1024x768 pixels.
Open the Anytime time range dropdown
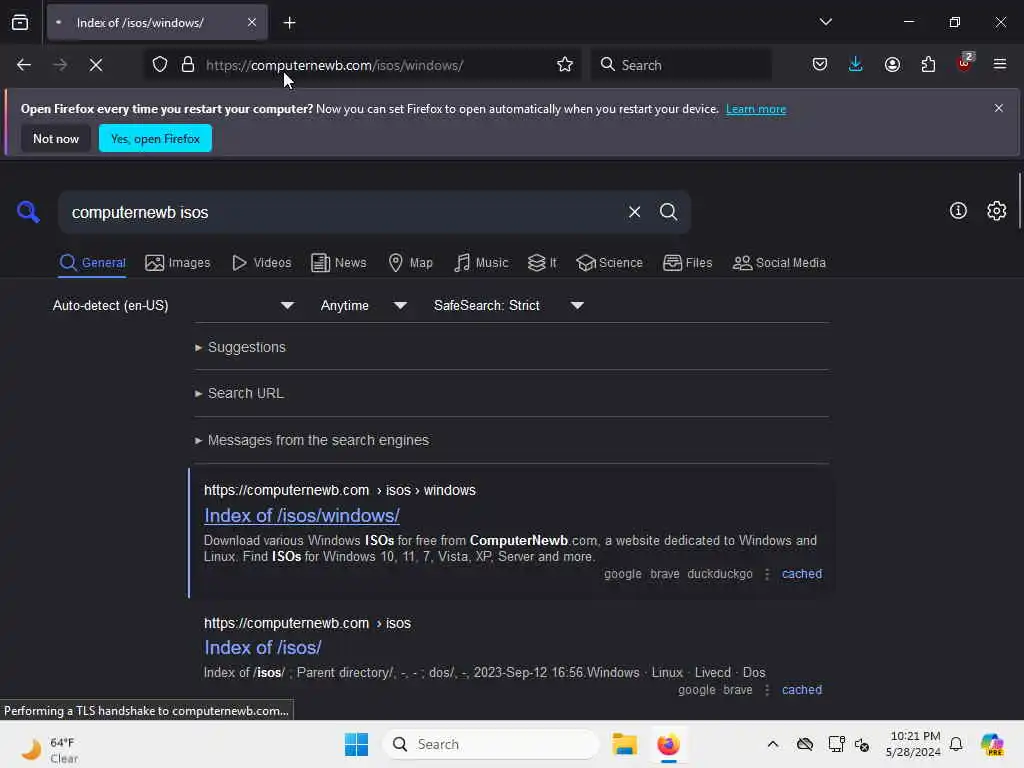click(x=364, y=306)
